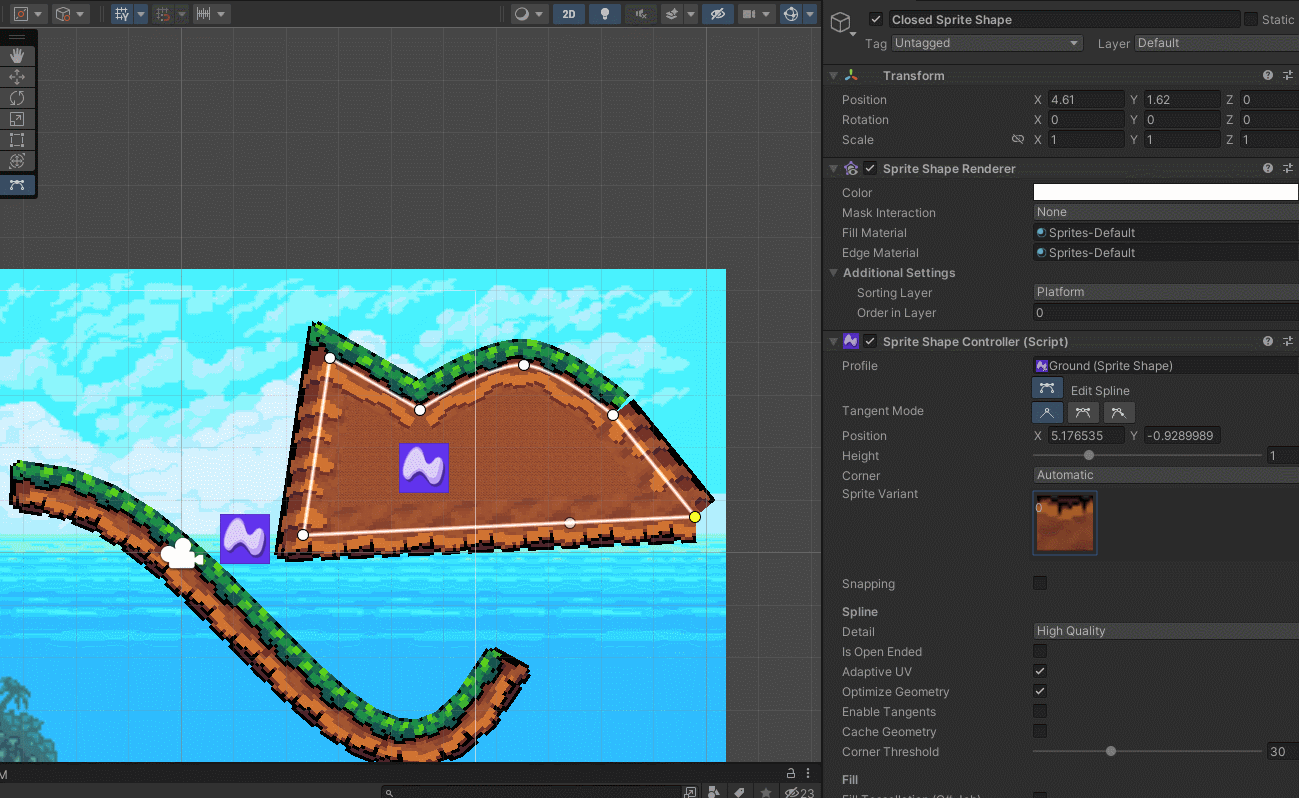Collapse the Transform component
The image size is (1299, 798).
pos(833,75)
